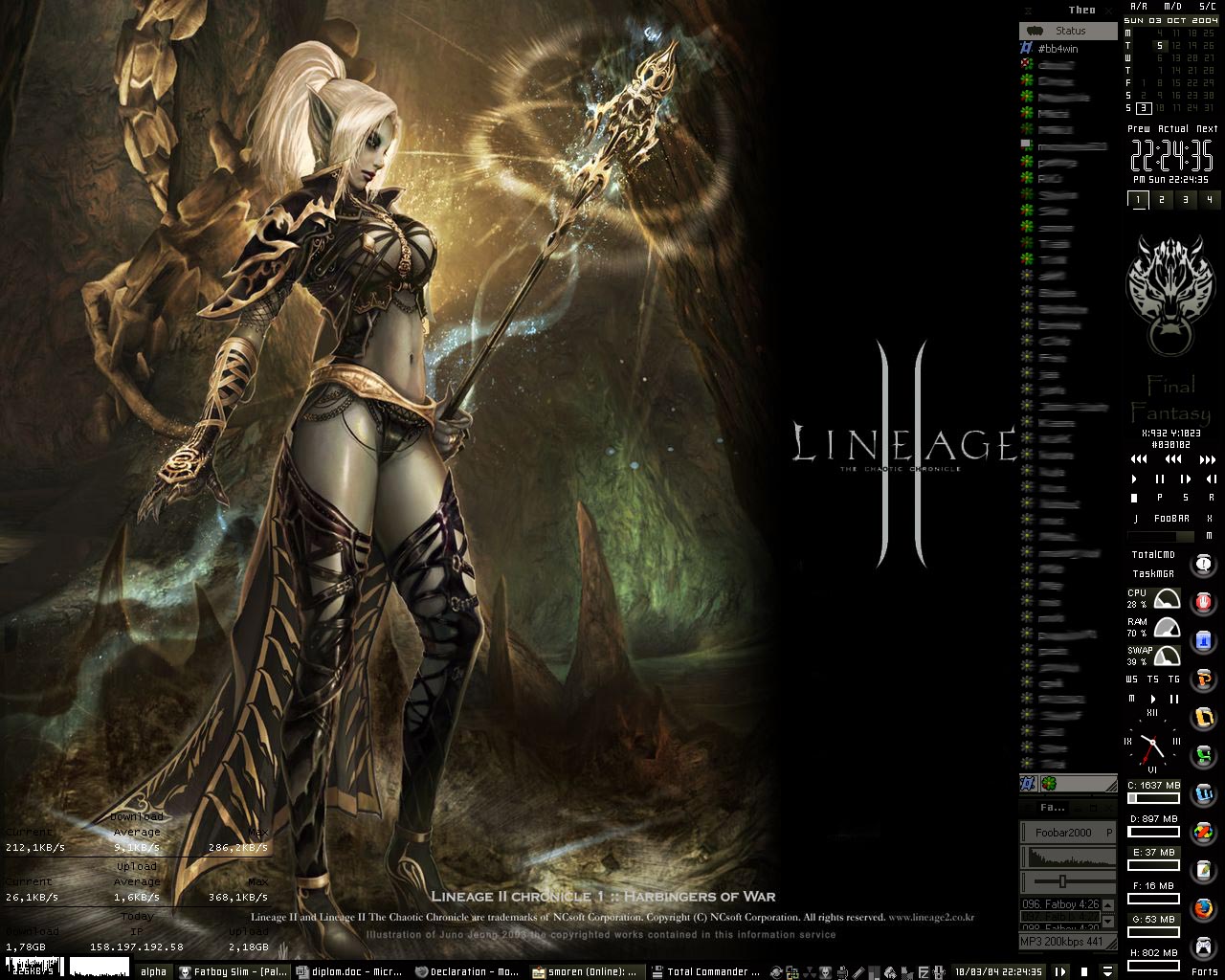
Task: Launch the yellow Outlook-style dock icon
Action: [x=1203, y=717]
